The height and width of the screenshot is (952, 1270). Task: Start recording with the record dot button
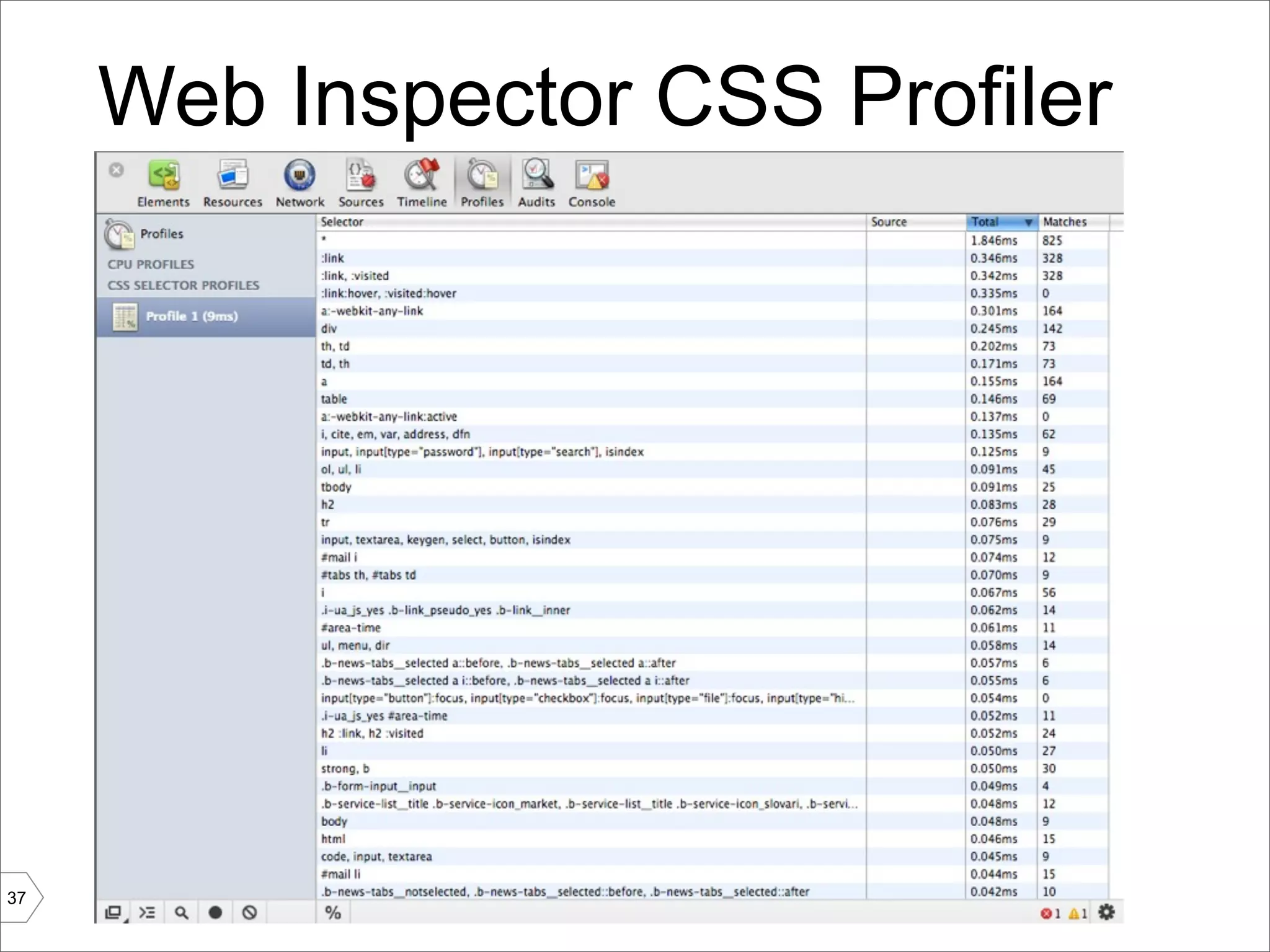click(215, 913)
